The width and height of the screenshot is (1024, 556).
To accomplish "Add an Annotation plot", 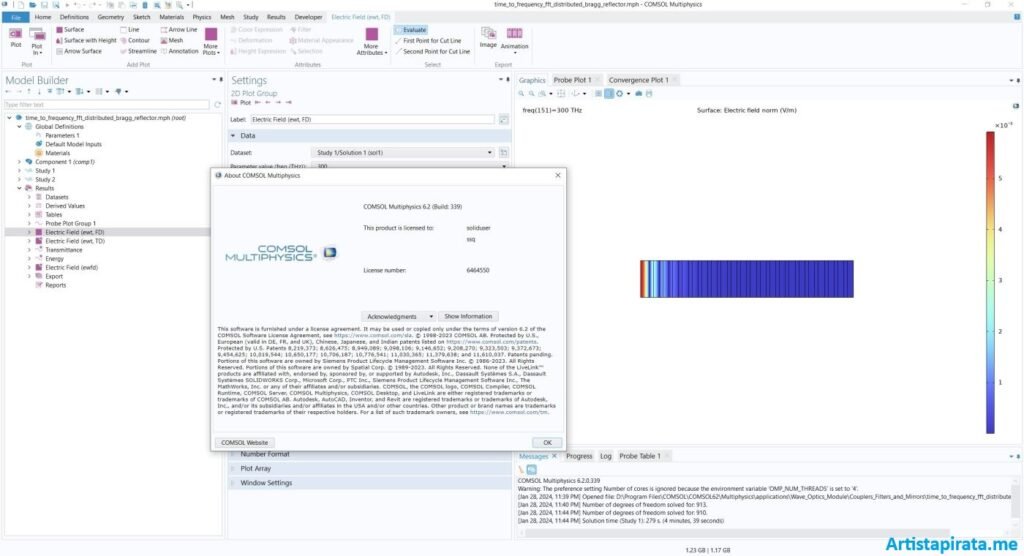I will click(x=179, y=51).
